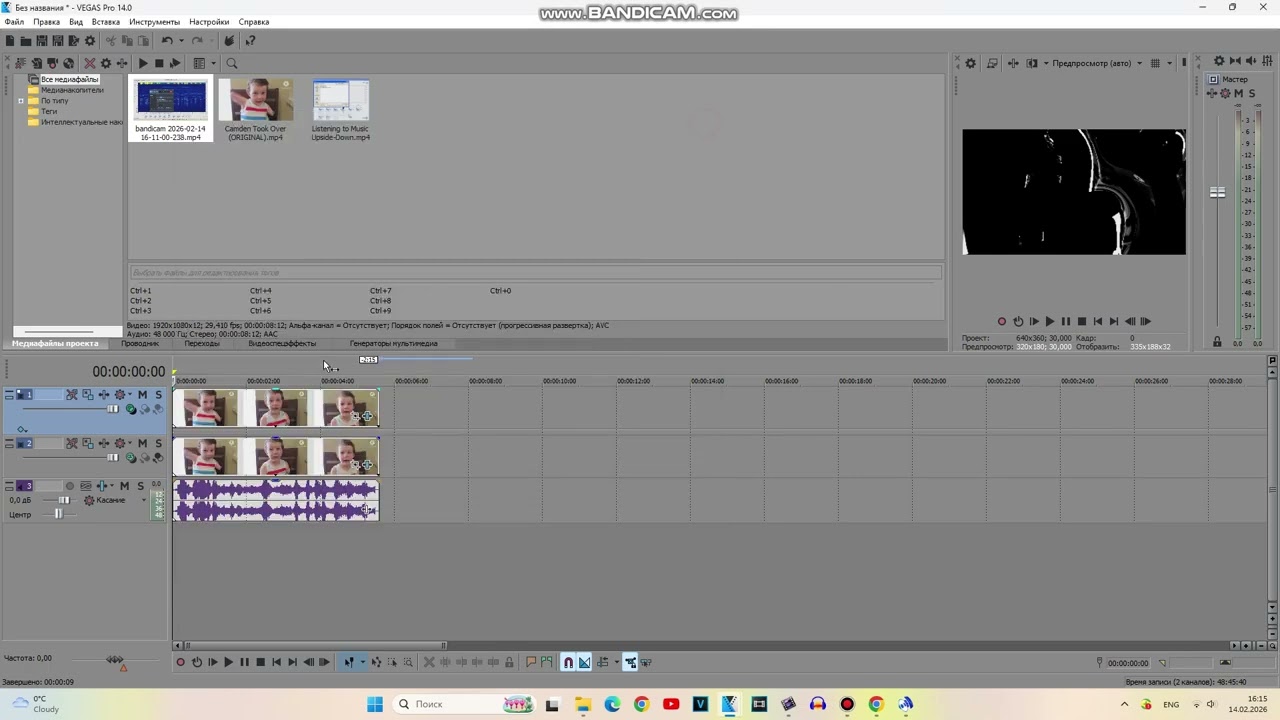Viewport: 1280px width, 720px height.
Task: Switch to Генераторы мультимедиа tab
Action: [x=393, y=343]
